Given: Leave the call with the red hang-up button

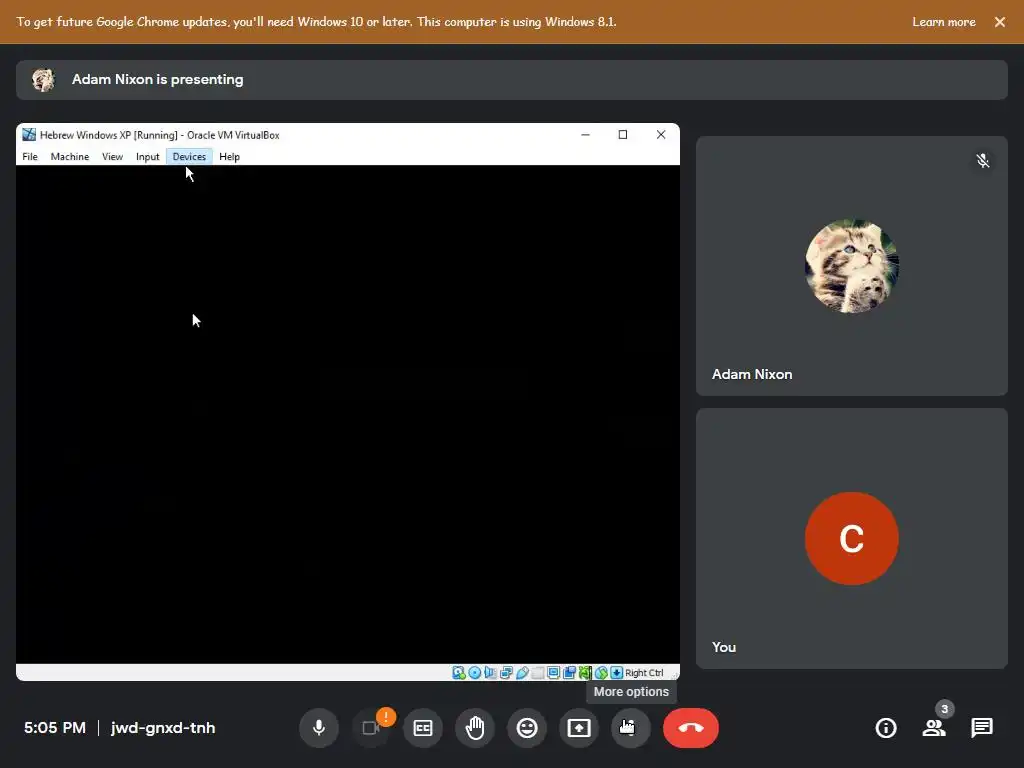Looking at the screenshot, I should [691, 728].
